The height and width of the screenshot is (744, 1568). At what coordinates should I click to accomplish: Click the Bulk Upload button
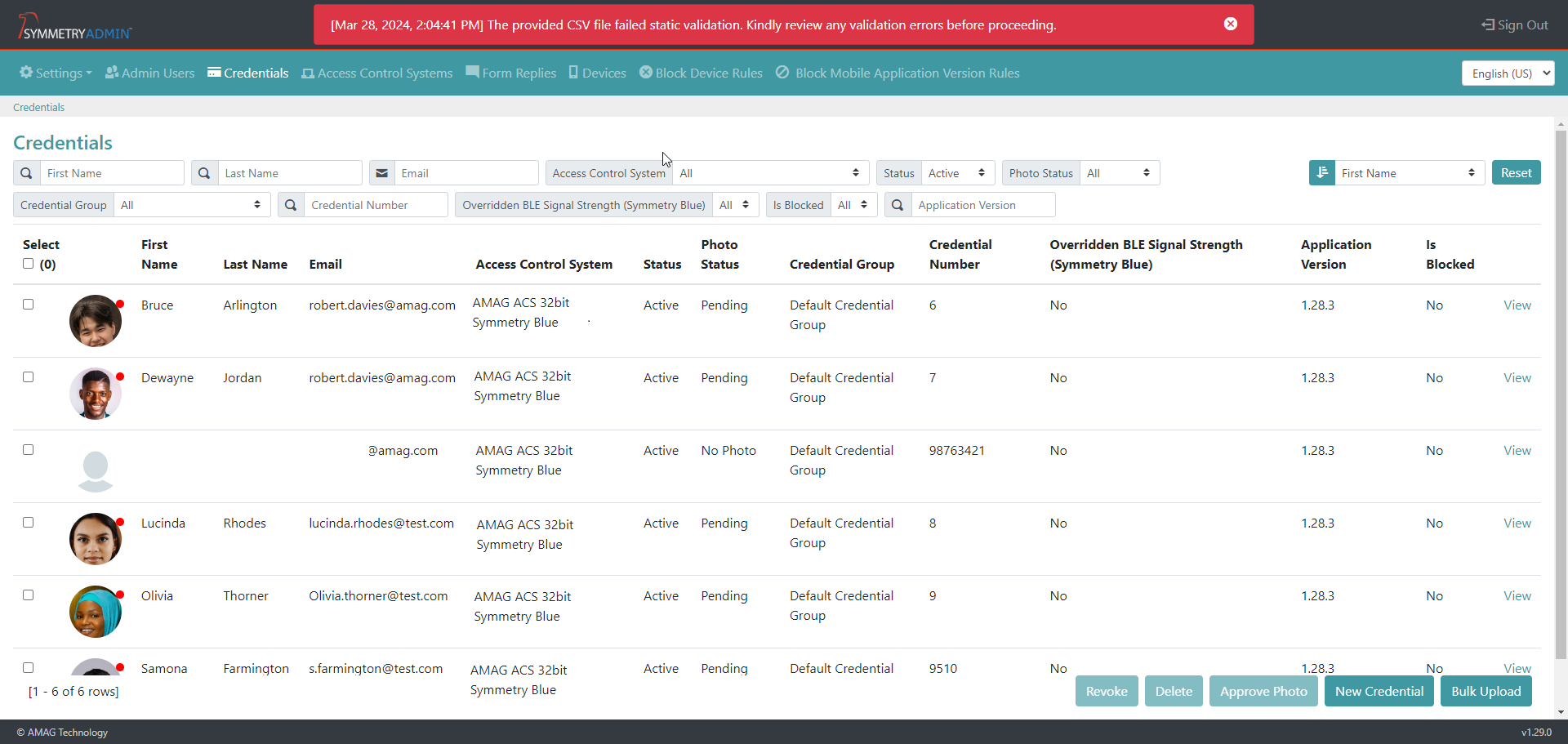pos(1486,691)
